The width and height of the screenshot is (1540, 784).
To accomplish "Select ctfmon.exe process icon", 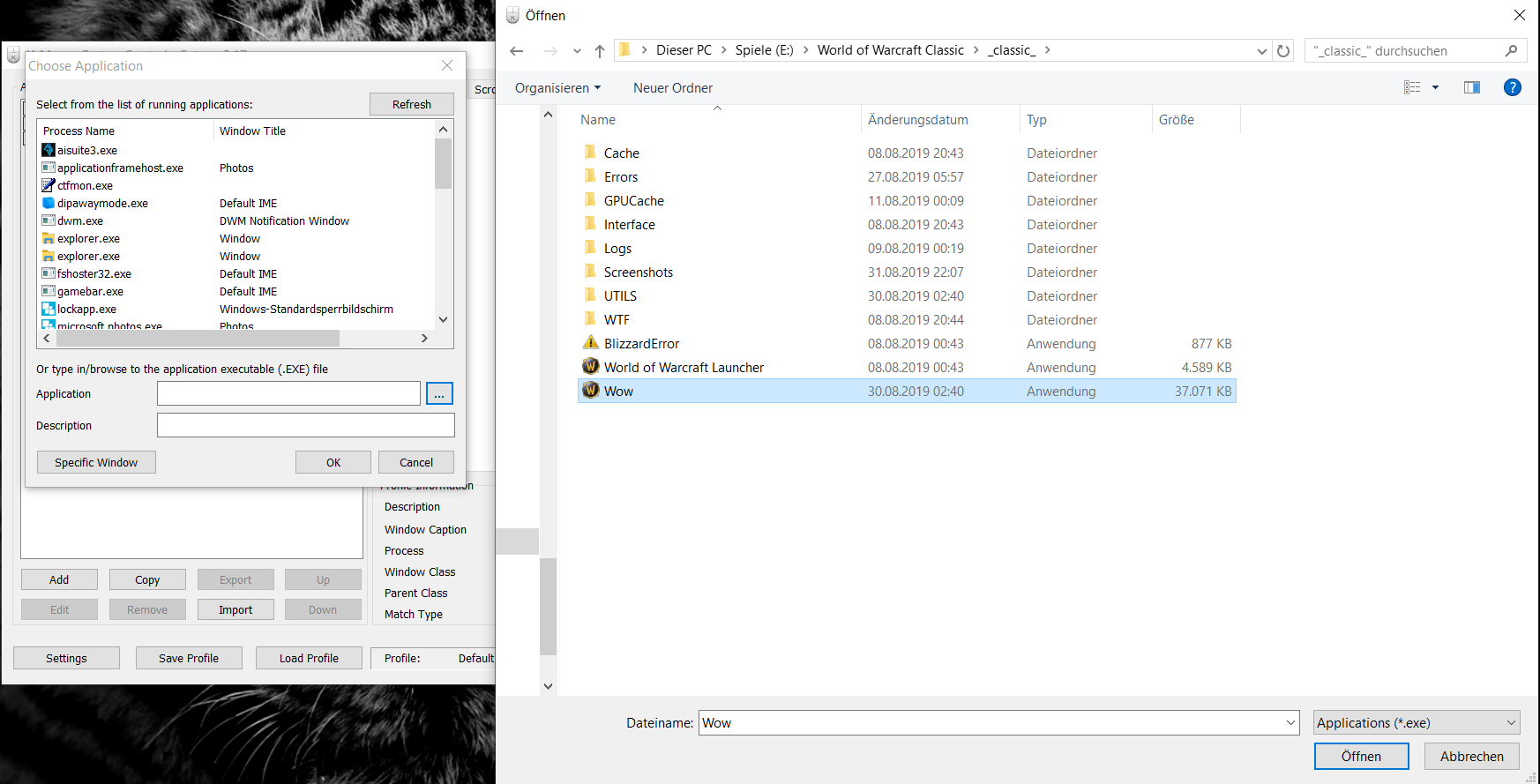I will tap(49, 185).
